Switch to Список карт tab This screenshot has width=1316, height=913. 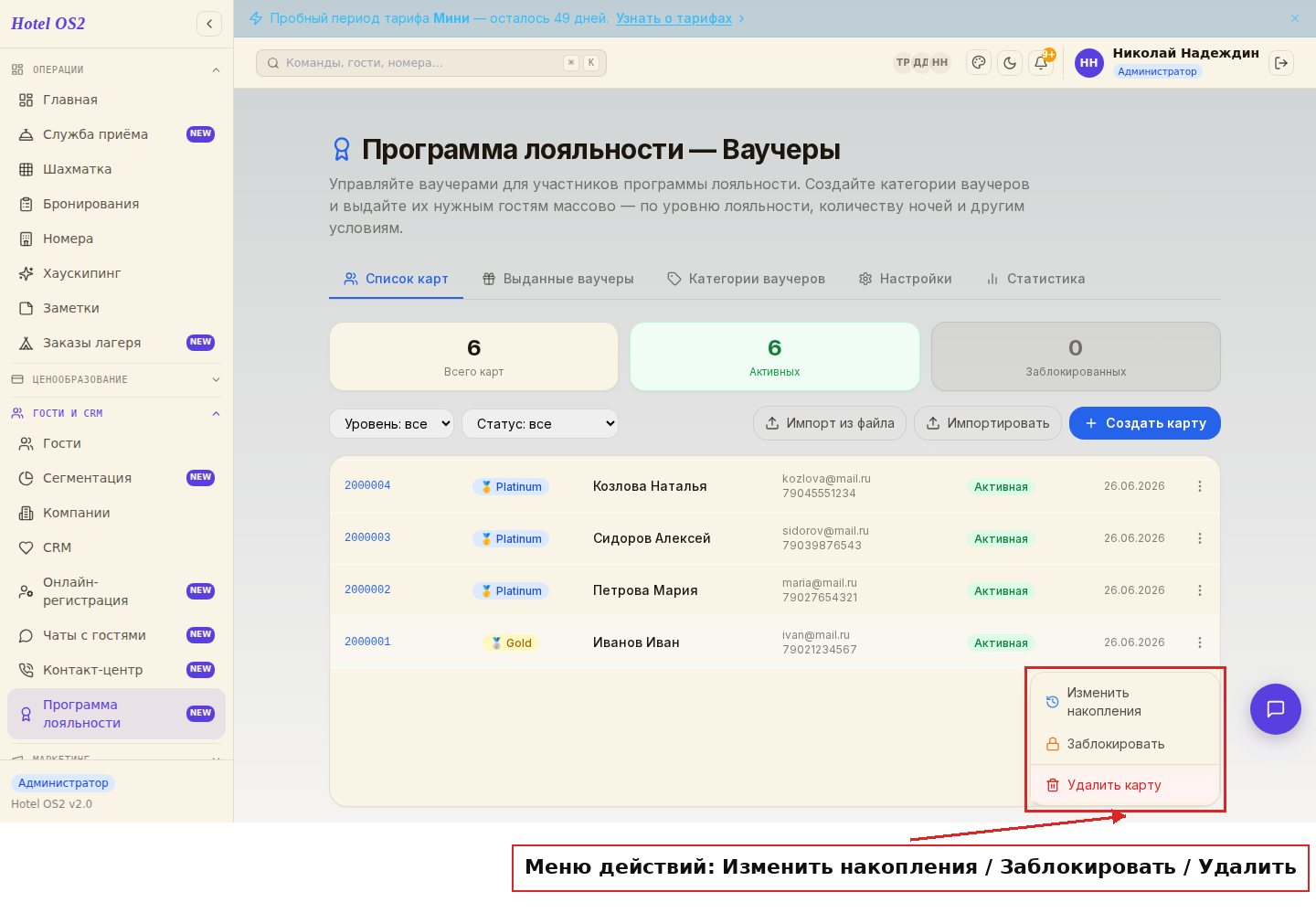[x=396, y=279]
